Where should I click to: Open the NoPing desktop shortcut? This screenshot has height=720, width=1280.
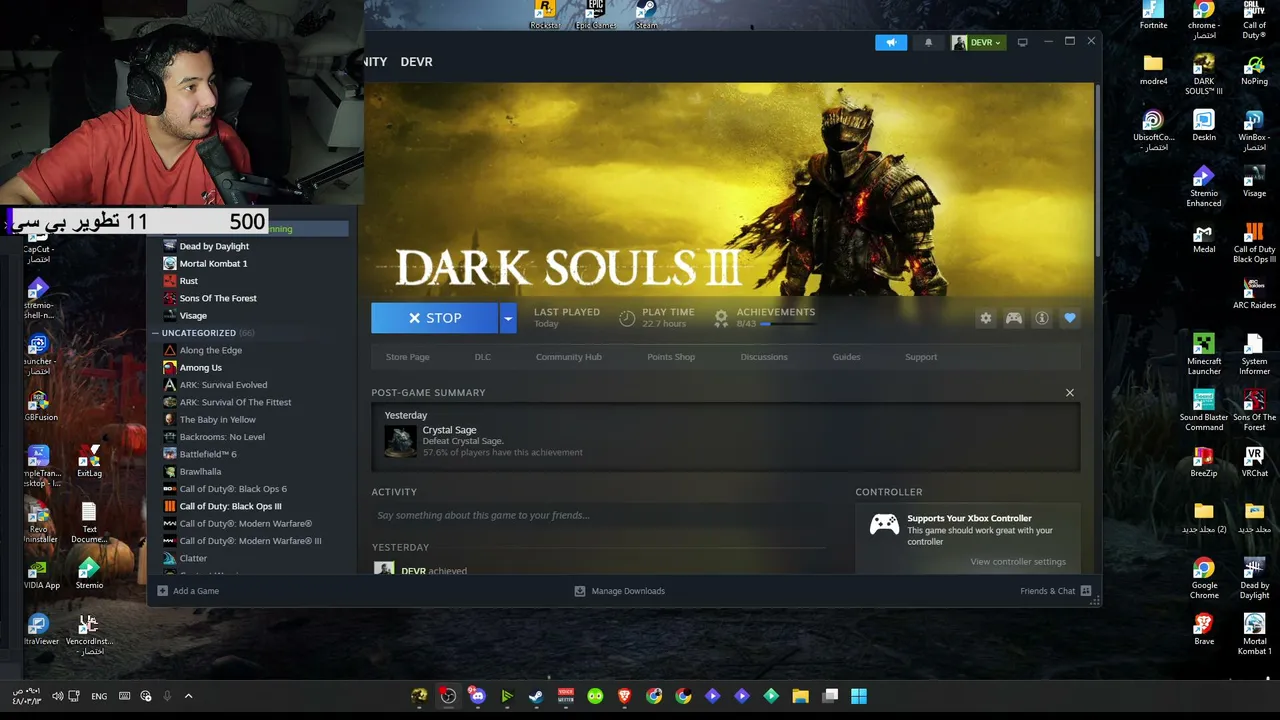[1254, 72]
